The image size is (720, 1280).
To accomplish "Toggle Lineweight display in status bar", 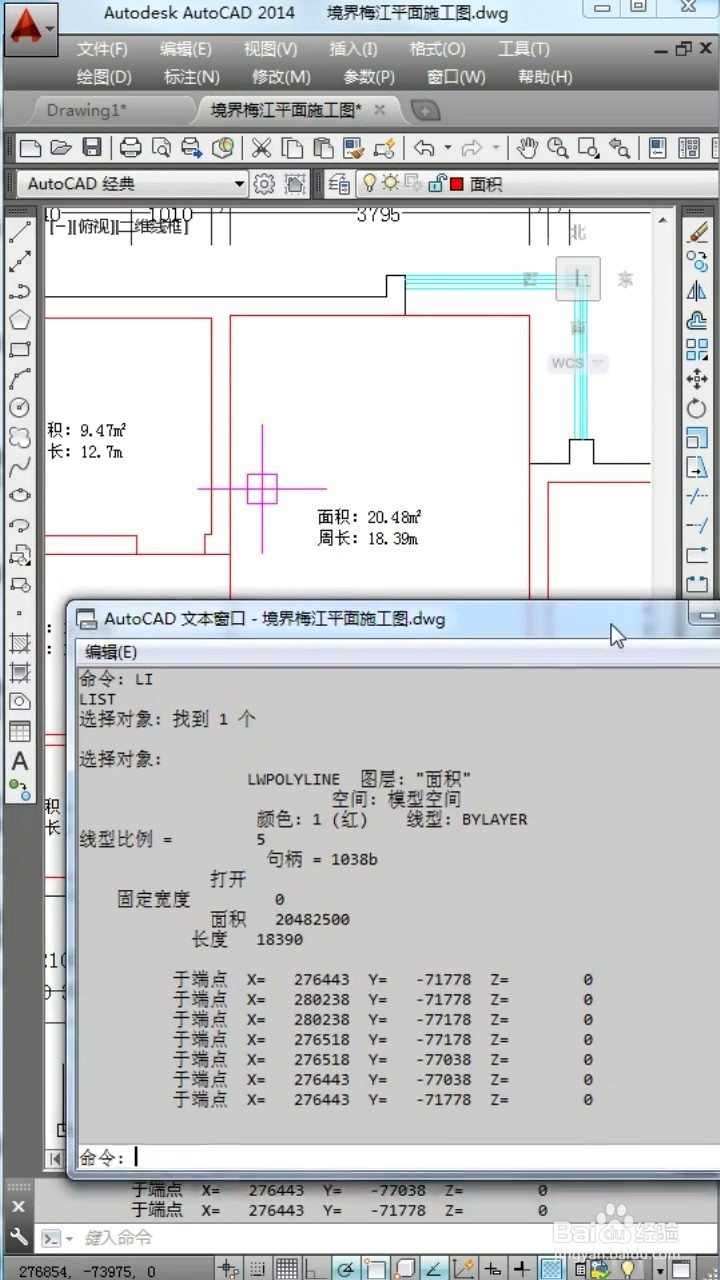I will click(521, 1270).
